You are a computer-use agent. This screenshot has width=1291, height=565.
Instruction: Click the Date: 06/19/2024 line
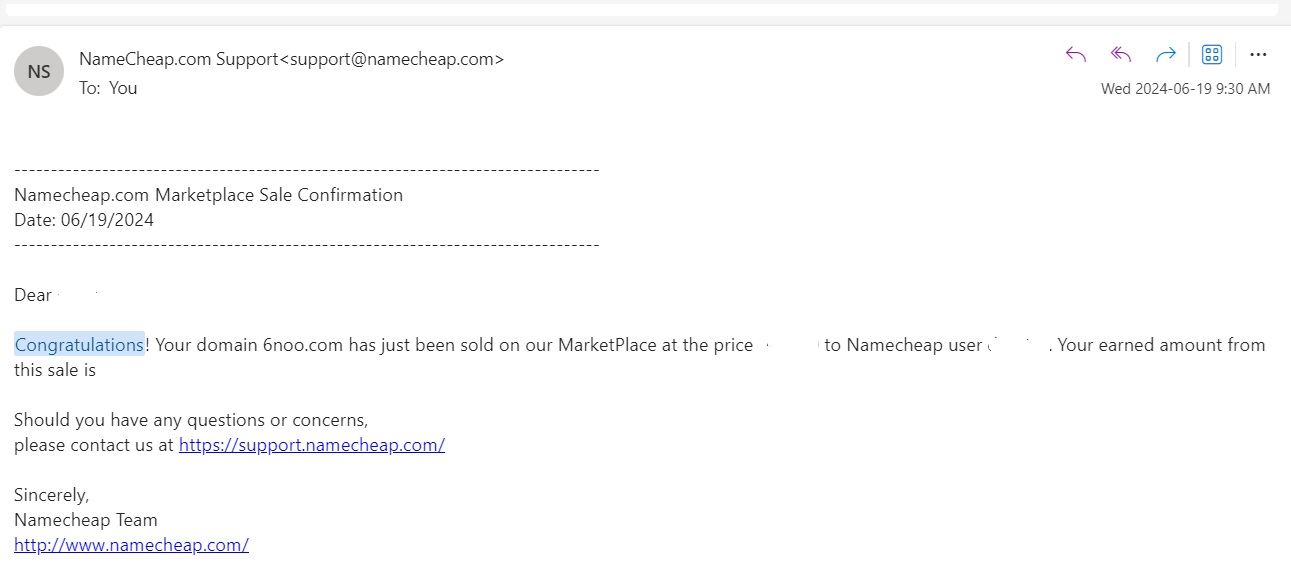coord(84,220)
